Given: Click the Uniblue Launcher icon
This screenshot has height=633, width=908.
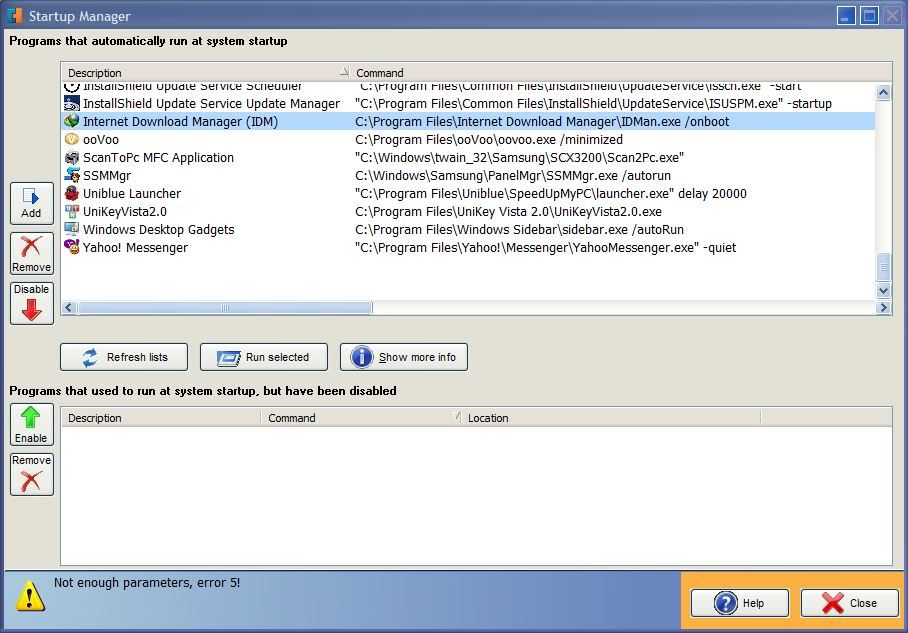Looking at the screenshot, I should pyautogui.click(x=72, y=193).
